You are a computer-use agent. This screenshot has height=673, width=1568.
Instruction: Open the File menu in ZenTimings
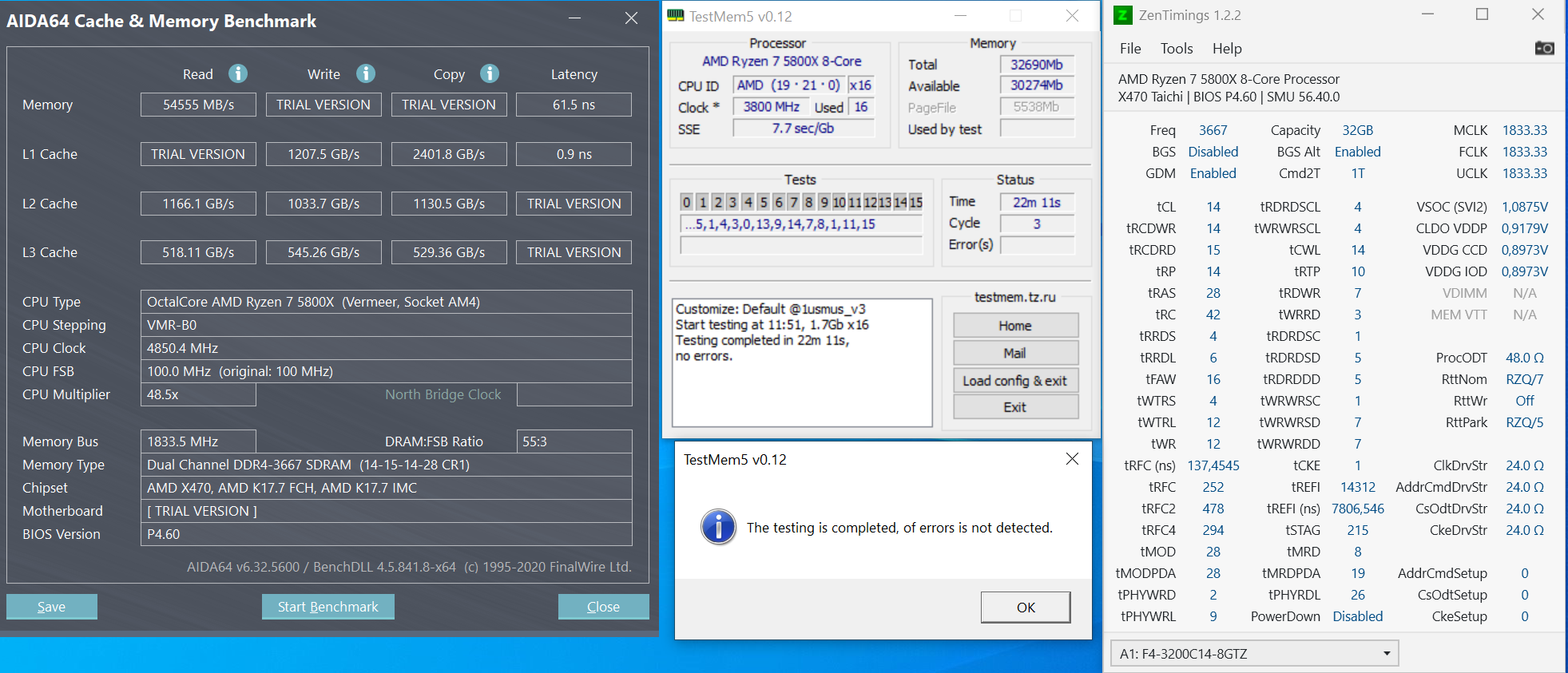click(x=1130, y=49)
